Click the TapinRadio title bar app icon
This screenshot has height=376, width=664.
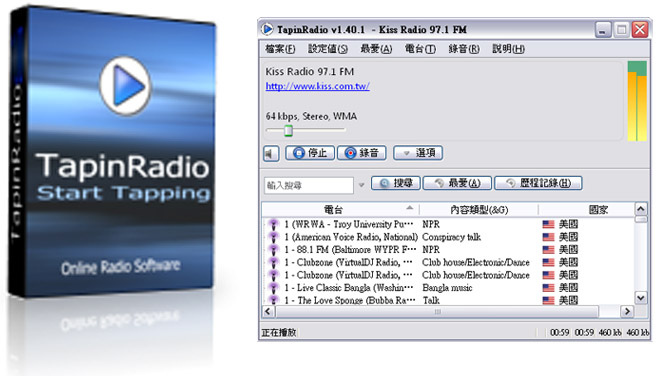pos(267,29)
